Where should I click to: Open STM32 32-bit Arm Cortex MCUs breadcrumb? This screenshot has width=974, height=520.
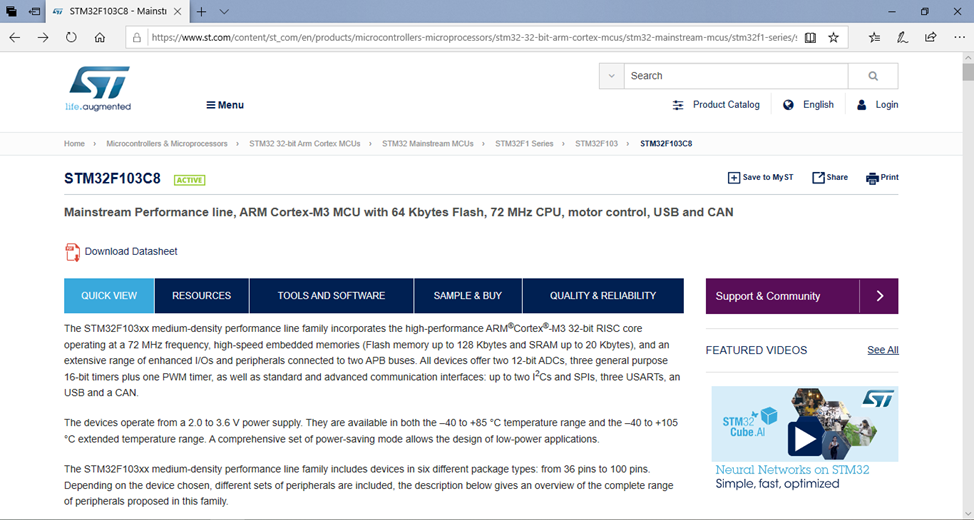[304, 144]
